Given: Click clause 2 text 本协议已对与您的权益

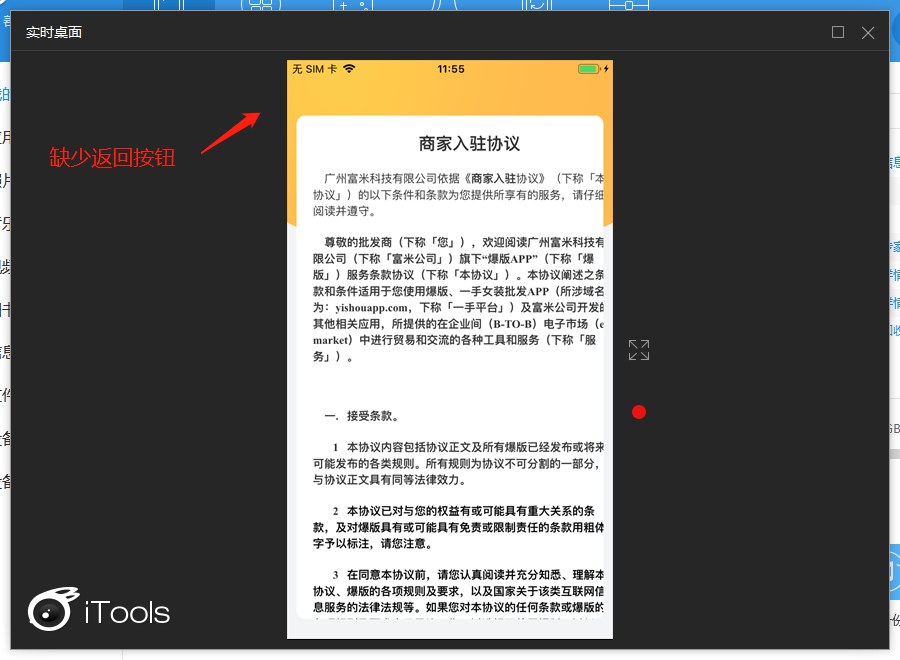Looking at the screenshot, I should tap(458, 527).
